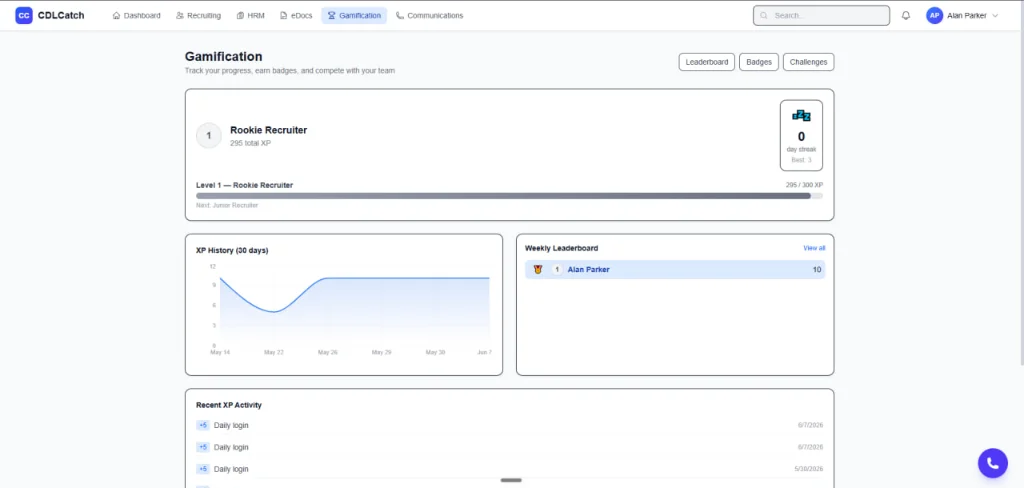Image resolution: width=1024 pixels, height=488 pixels.
Task: Open the HRM menu
Action: 251,16
